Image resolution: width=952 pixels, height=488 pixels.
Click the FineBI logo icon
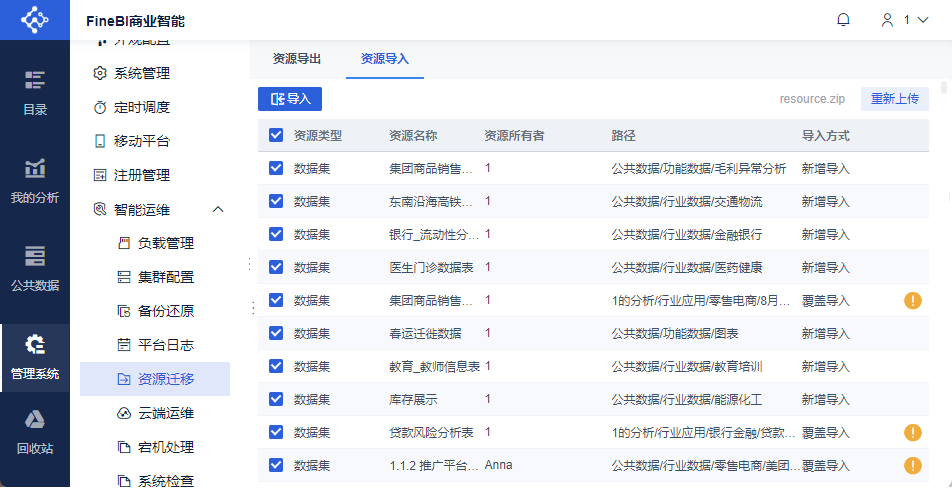35,20
